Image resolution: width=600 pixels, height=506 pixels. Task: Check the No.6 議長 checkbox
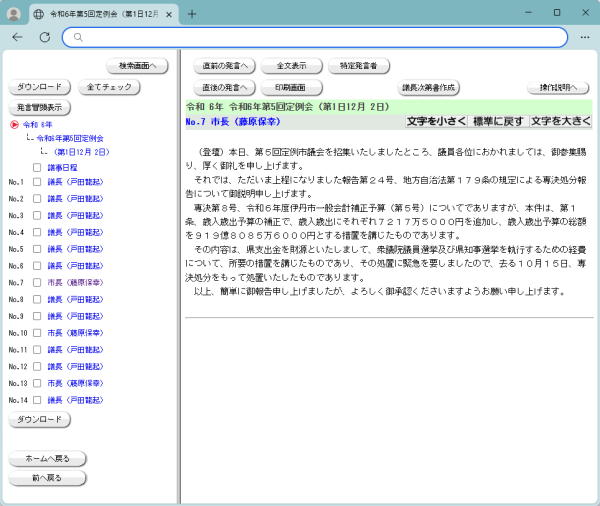(37, 266)
